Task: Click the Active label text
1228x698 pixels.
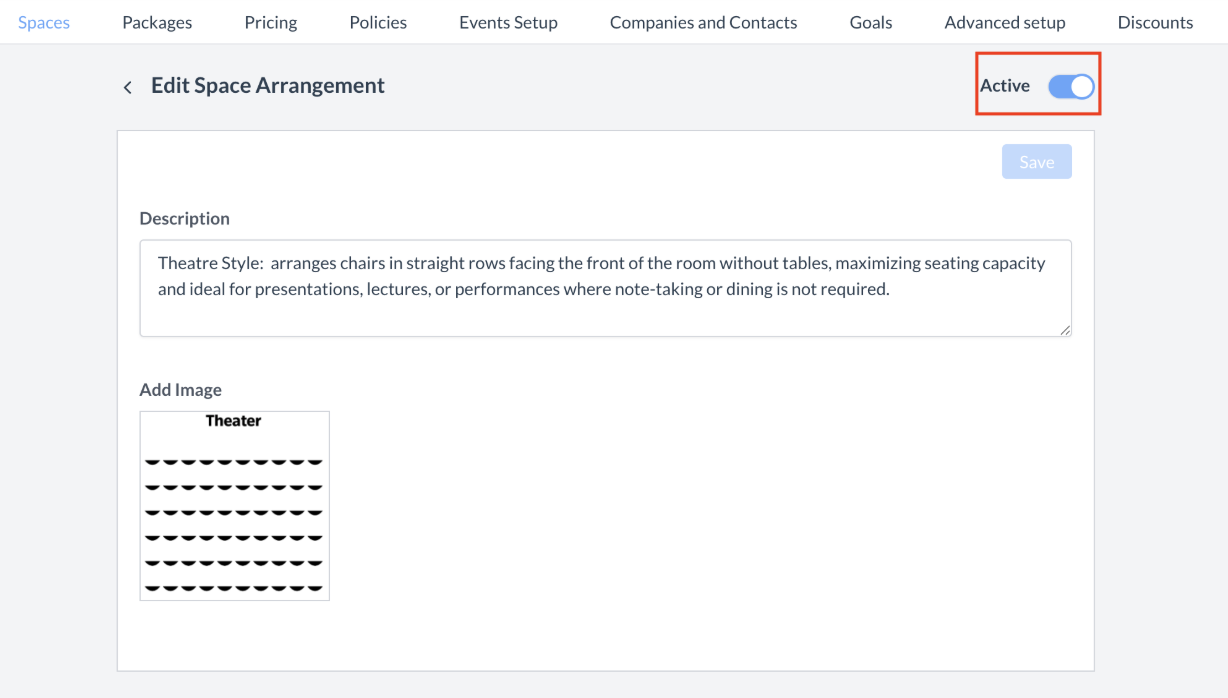Action: click(1005, 86)
